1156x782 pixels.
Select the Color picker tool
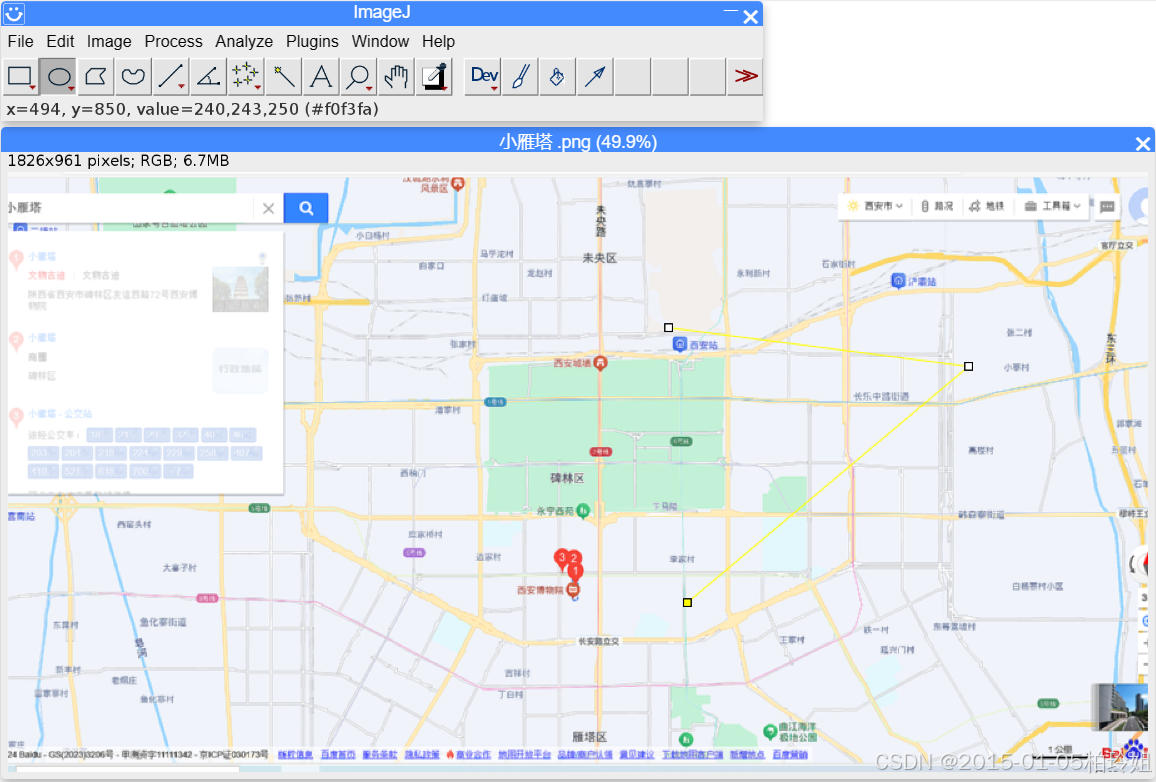[x=434, y=76]
